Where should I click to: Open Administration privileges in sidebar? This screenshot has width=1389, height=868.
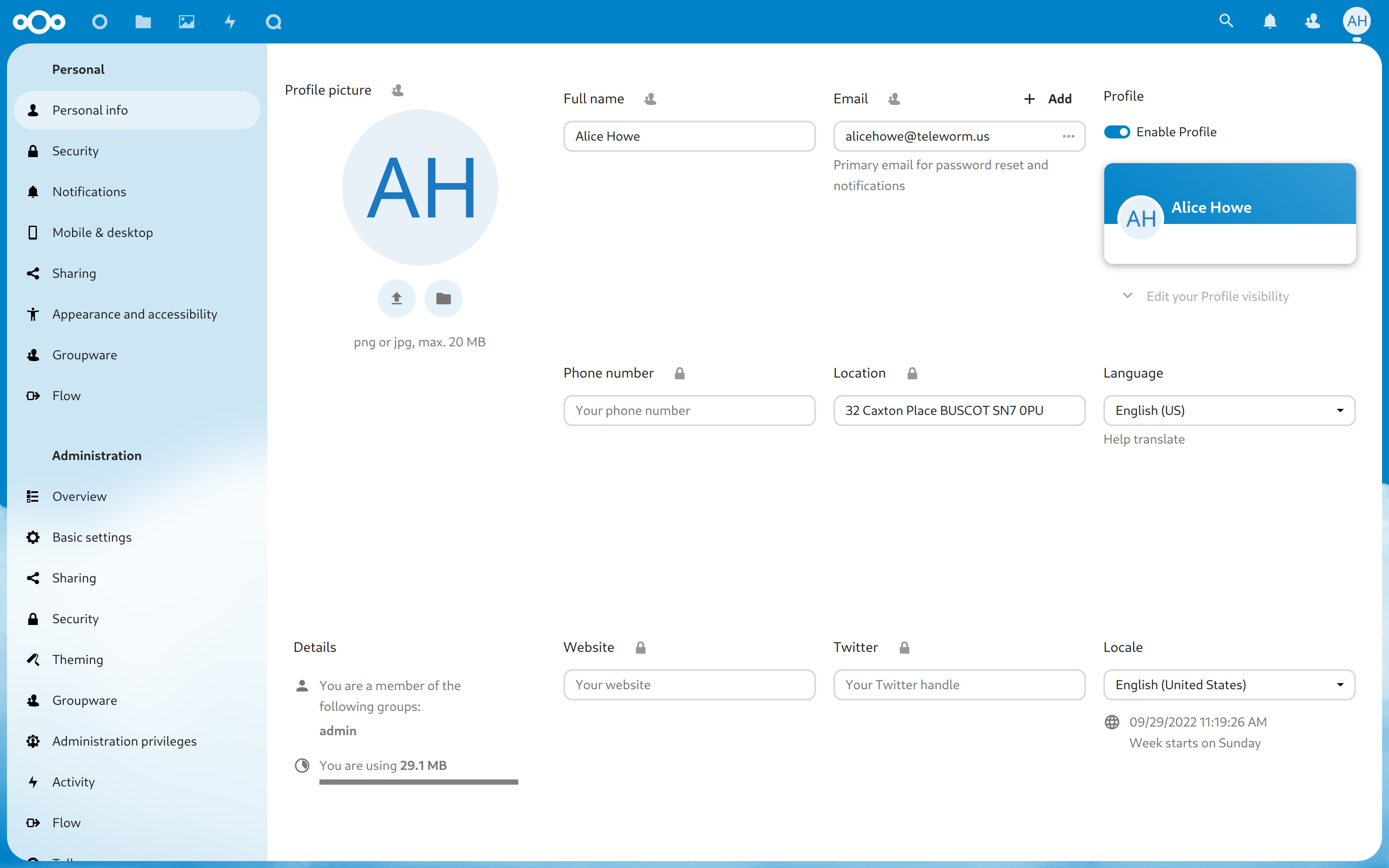click(124, 741)
